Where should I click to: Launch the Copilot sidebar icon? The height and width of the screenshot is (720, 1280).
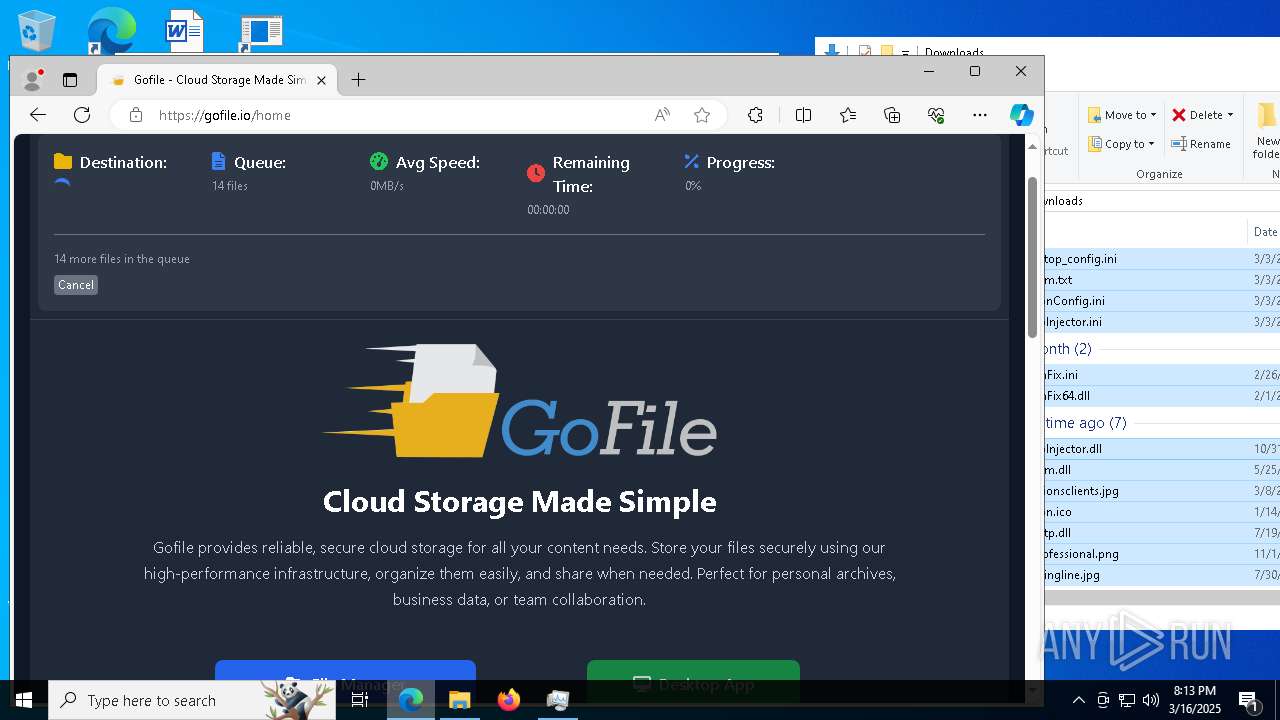1021,115
